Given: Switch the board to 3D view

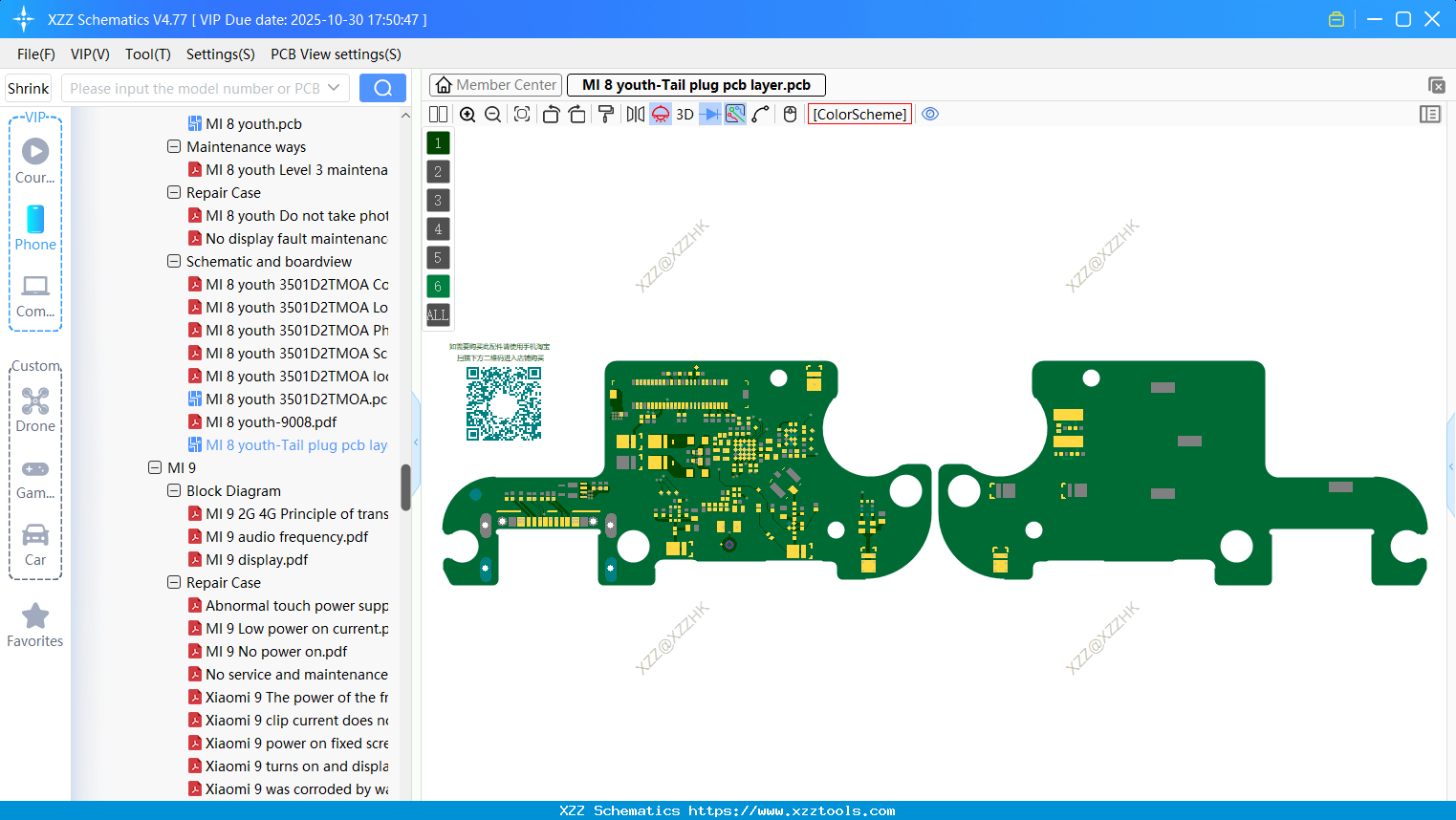Looking at the screenshot, I should [684, 114].
